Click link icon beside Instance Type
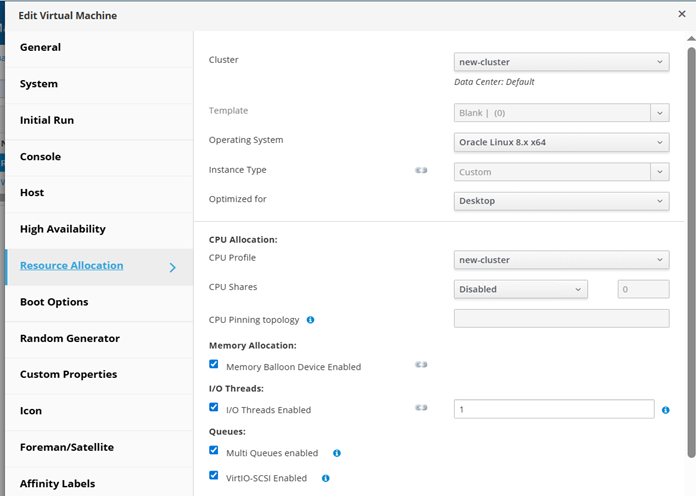This screenshot has height=496, width=696. click(x=421, y=171)
